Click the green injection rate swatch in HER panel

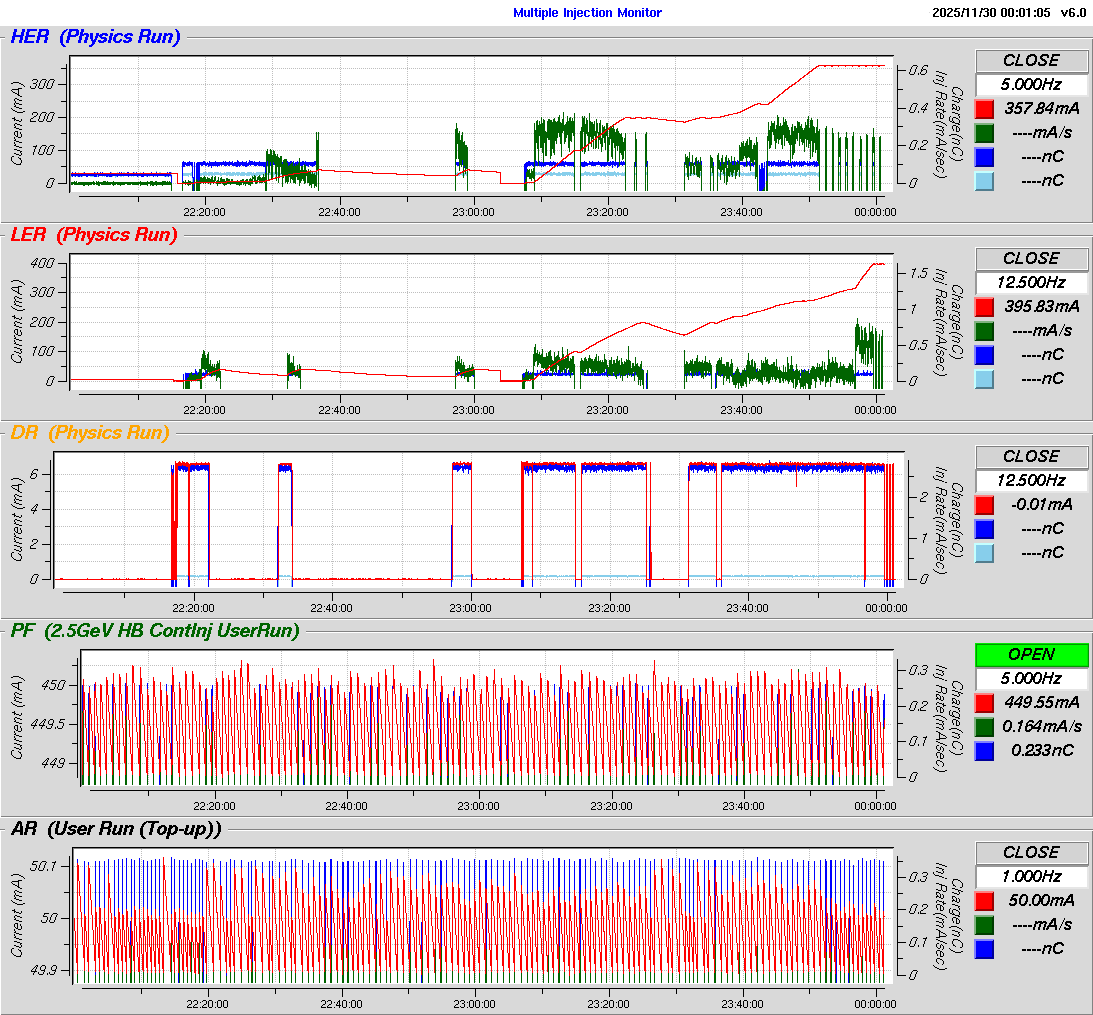[985, 132]
